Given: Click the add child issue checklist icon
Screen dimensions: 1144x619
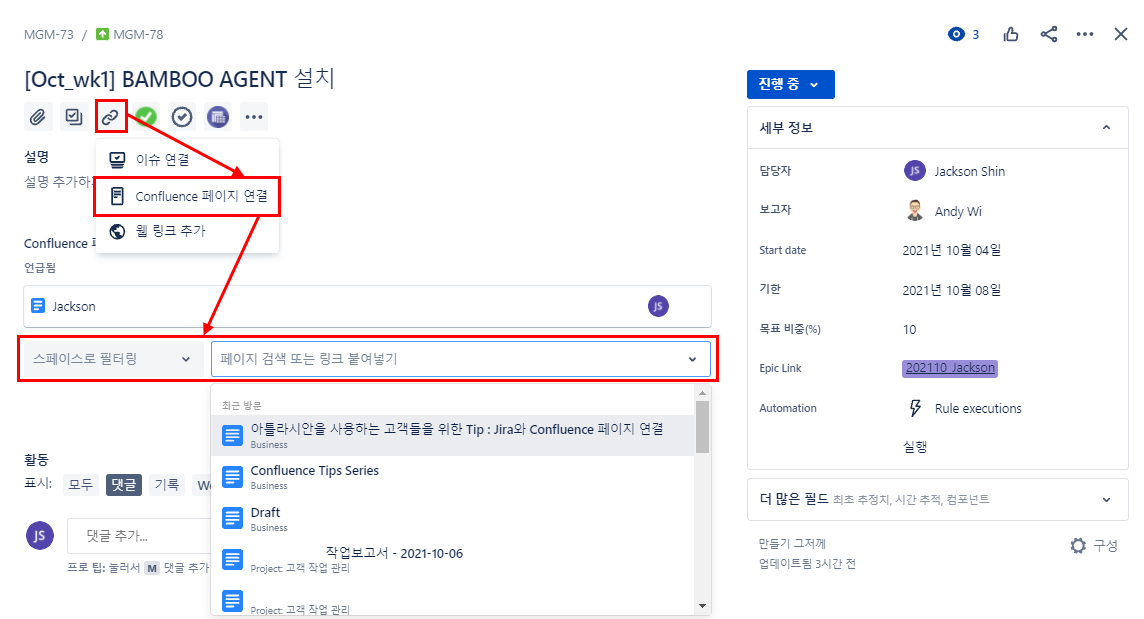Looking at the screenshot, I should (74, 117).
